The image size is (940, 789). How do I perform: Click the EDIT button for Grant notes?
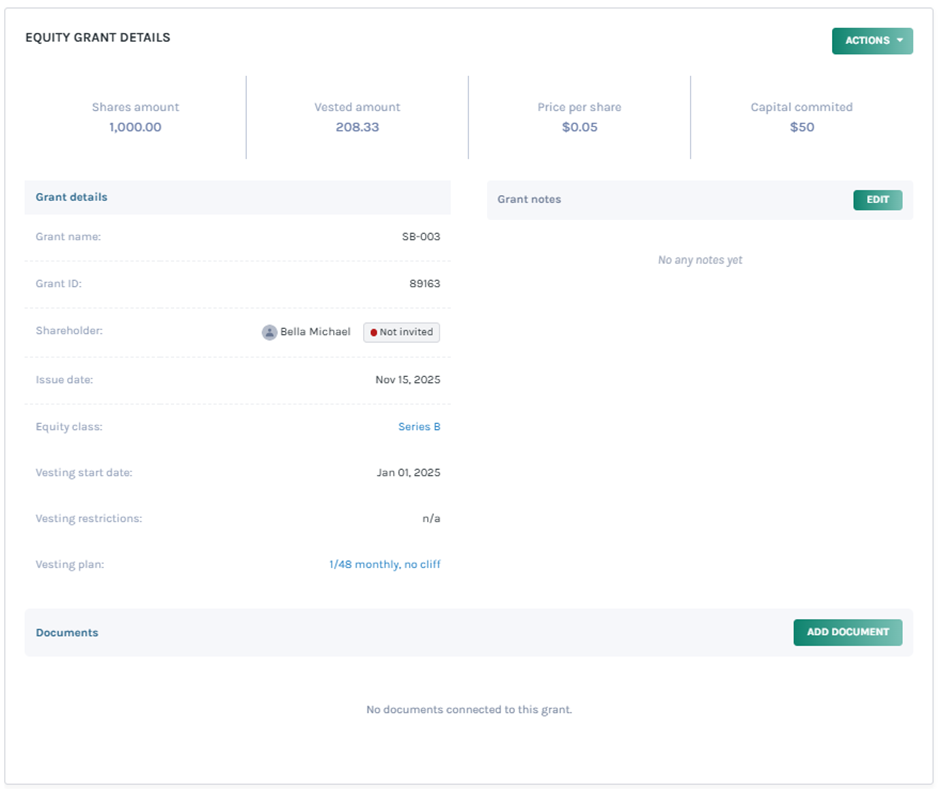(877, 200)
